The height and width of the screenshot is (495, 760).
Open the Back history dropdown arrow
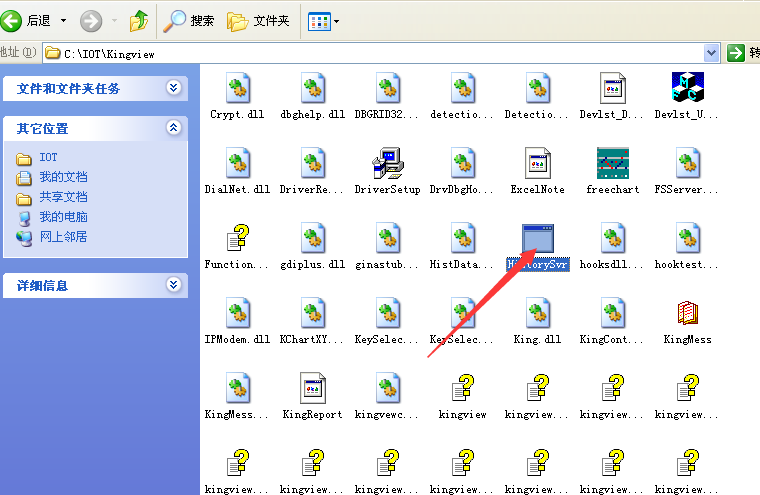63,21
